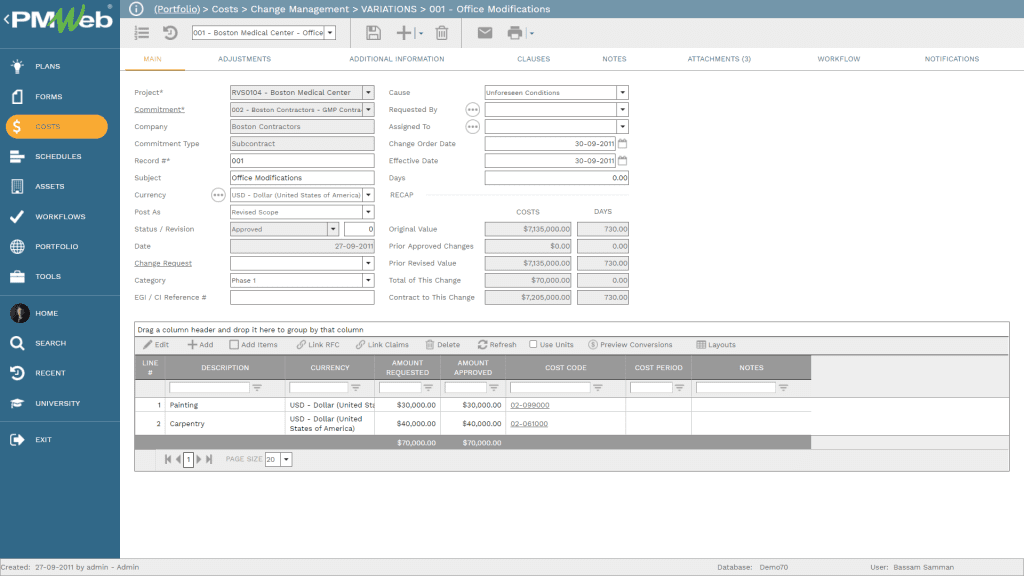The width and height of the screenshot is (1024, 576).
Task: Click the Add button in grid toolbar
Action: [x=200, y=345]
